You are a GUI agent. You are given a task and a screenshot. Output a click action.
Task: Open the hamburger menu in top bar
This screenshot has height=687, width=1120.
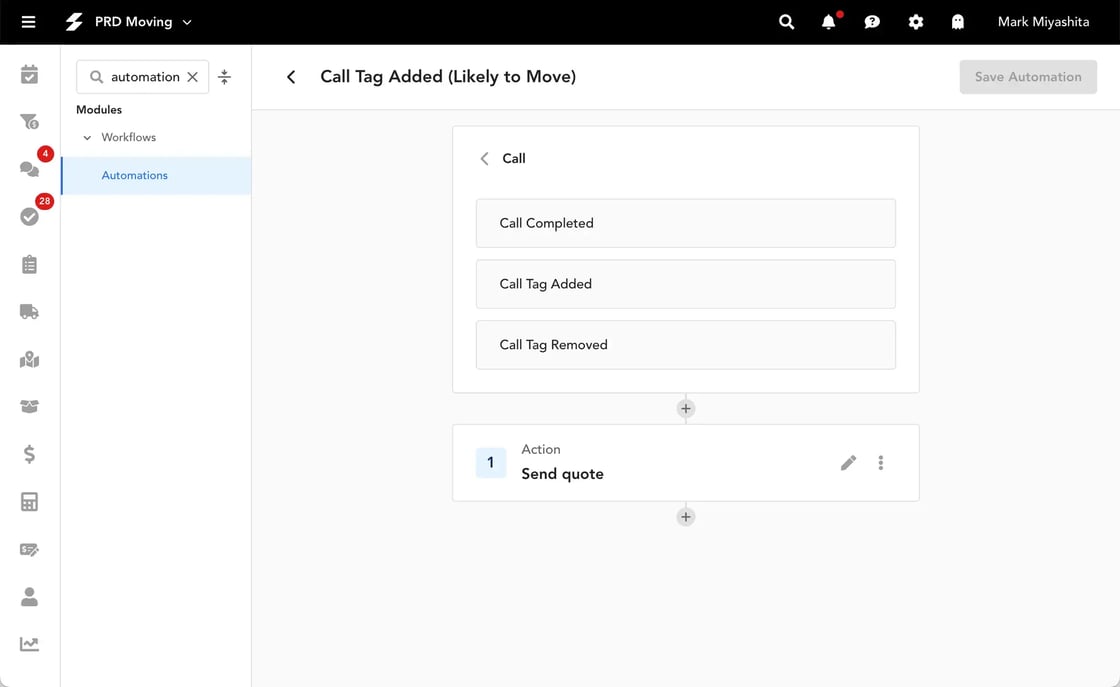point(28,22)
